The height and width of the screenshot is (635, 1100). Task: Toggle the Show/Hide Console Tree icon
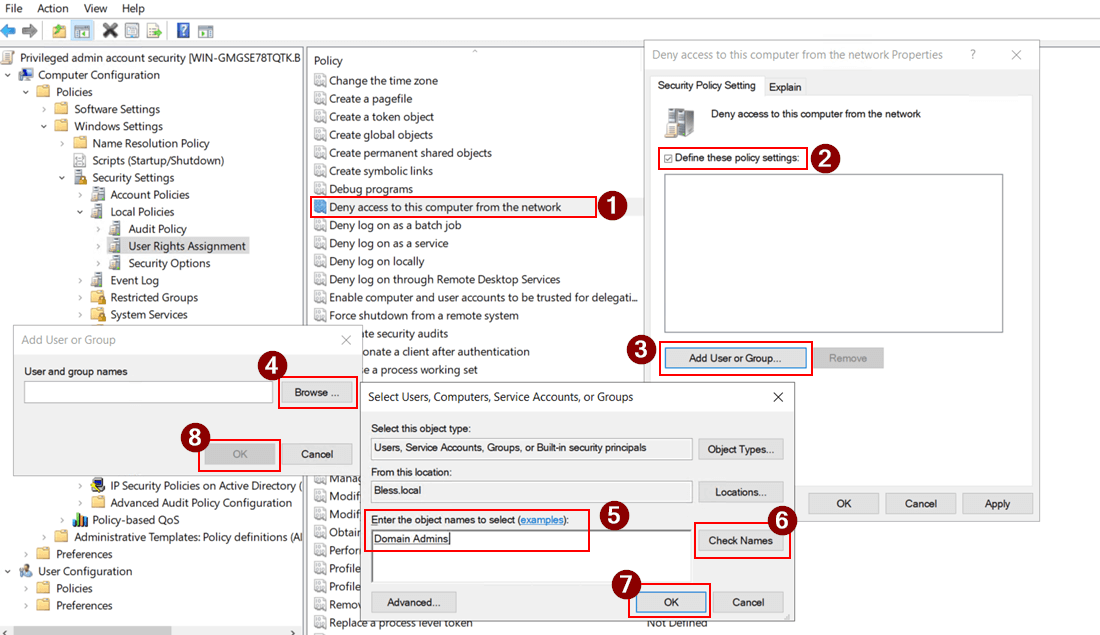pyautogui.click(x=82, y=30)
